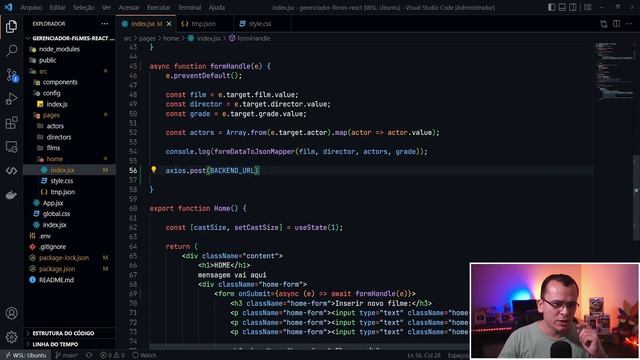Image resolution: width=640 pixels, height=360 pixels.
Task: Open problems errors and warnings counter
Action: click(113, 355)
